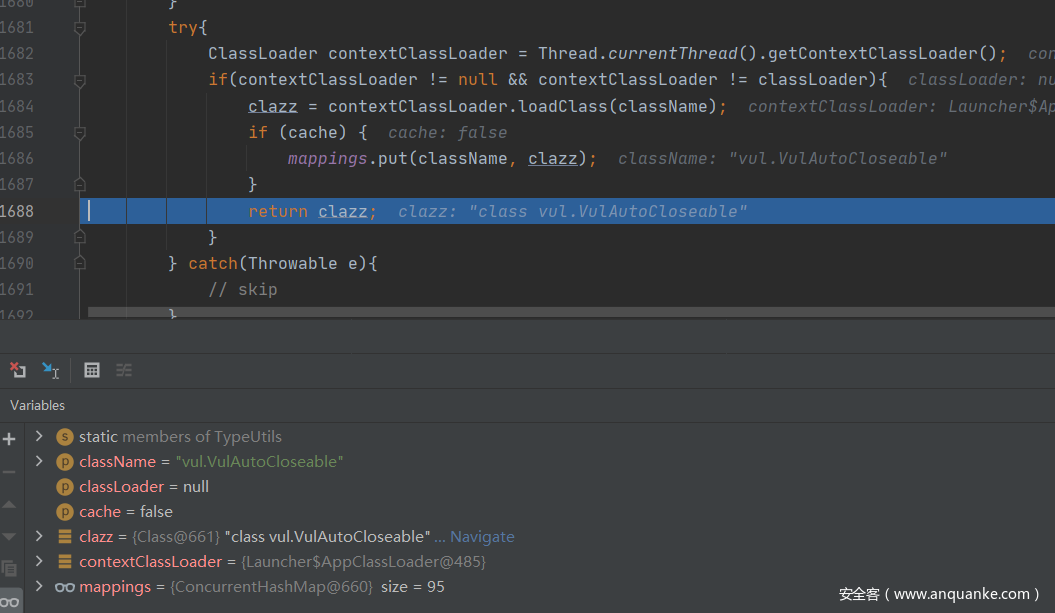Click the Trace Current Stream Chain icon

point(124,370)
